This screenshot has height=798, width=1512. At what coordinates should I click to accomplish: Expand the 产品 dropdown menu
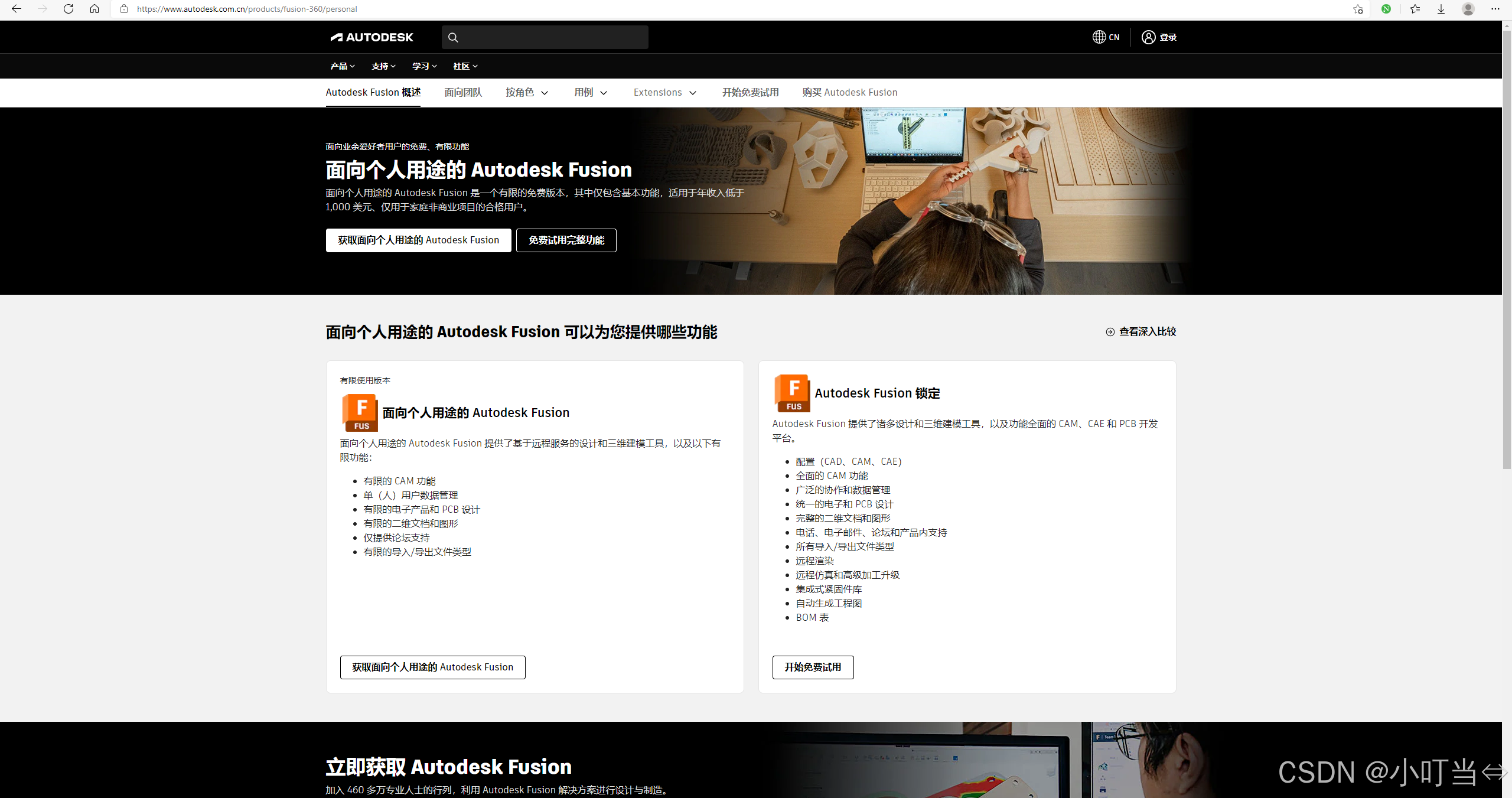coord(343,66)
